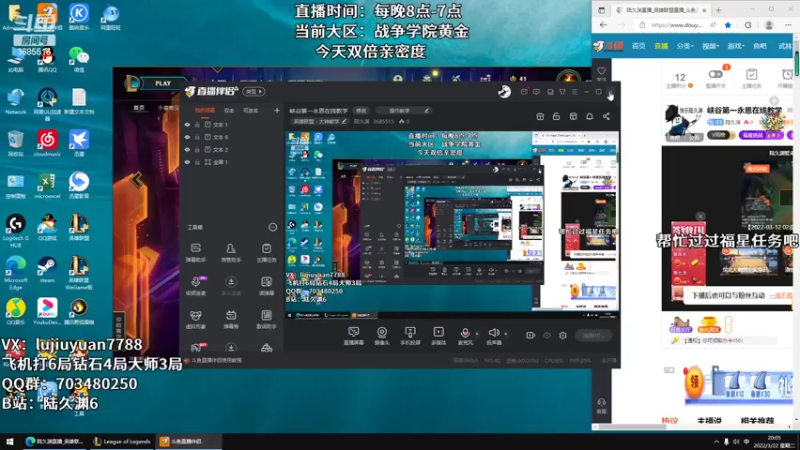
Task: Open mode switch pill beside 直播伴侣 logo
Action: pos(254,92)
